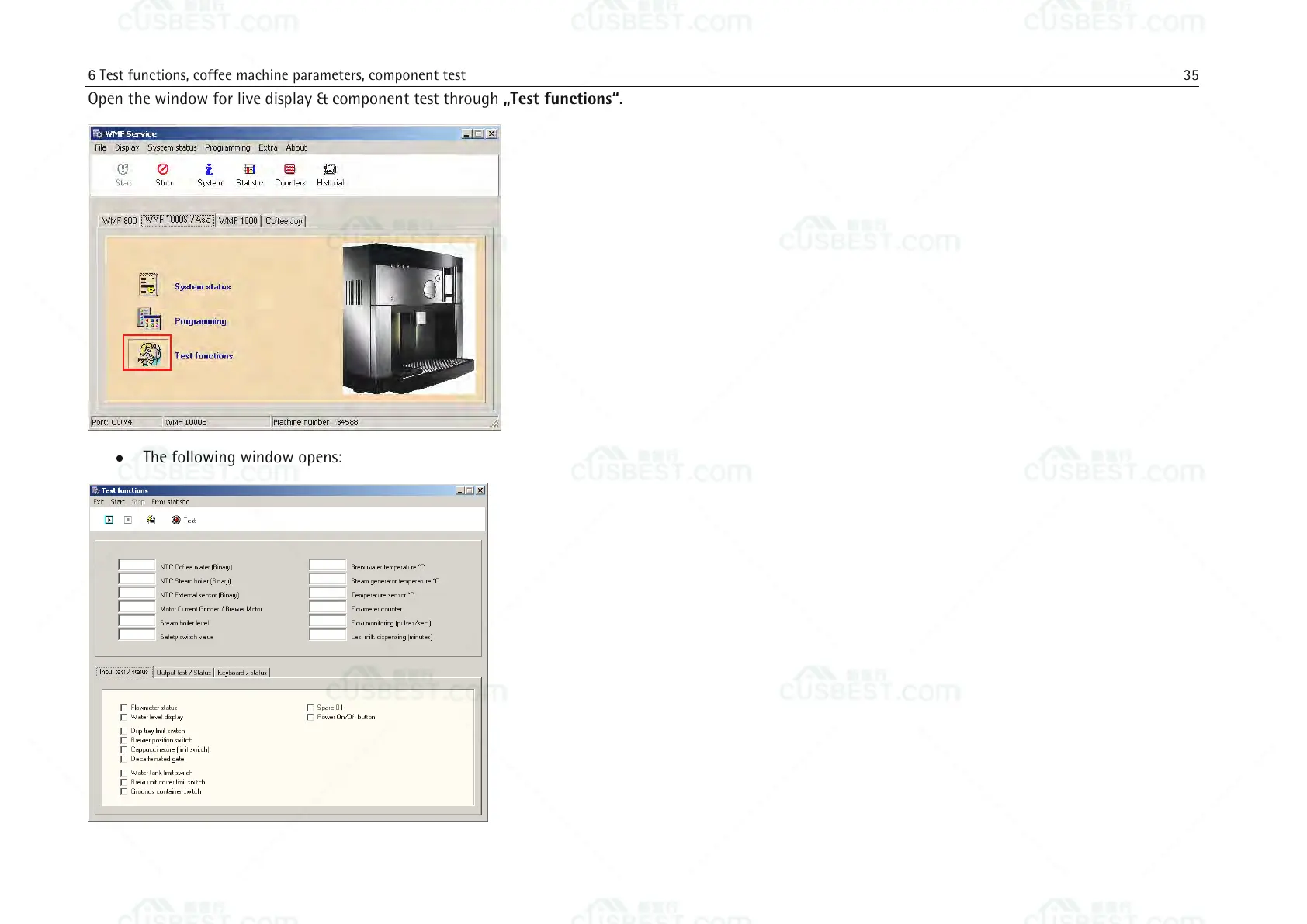The height and width of the screenshot is (924, 1307).
Task: Enable the Brew unit cover limit switch checkbox
Action: point(124,782)
